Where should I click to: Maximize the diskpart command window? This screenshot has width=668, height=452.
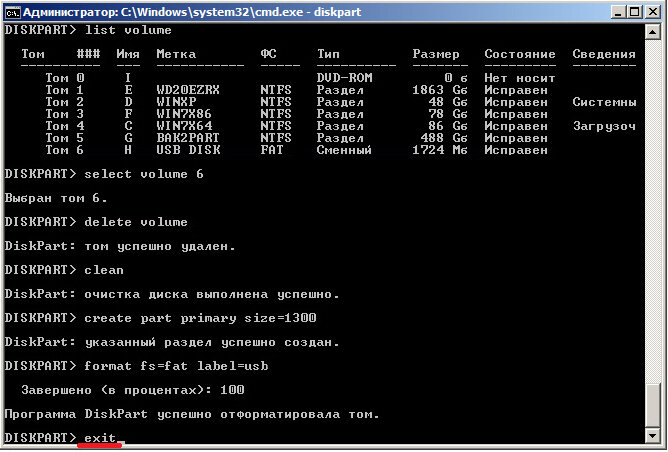[635, 12]
